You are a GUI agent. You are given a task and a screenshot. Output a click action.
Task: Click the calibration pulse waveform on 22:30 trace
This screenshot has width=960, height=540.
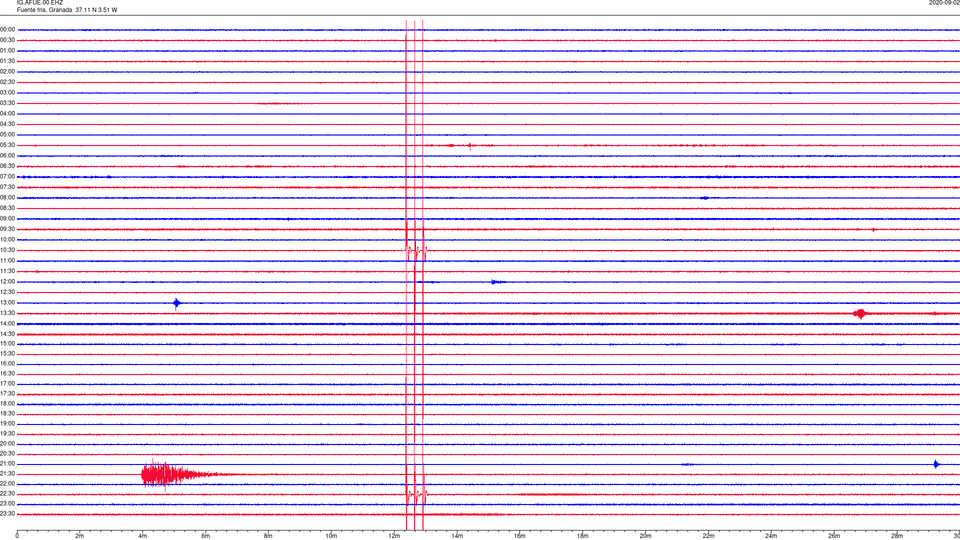point(416,494)
